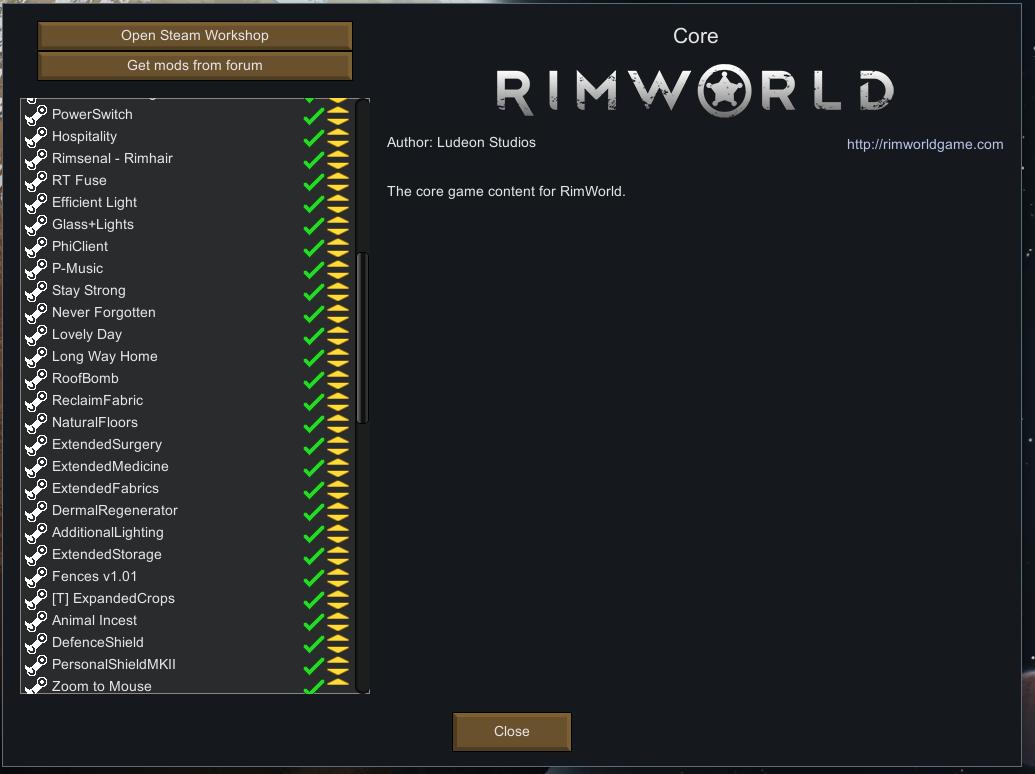The image size is (1035, 774).
Task: Click the Steam icon beside RoofBomb
Action: point(36,379)
